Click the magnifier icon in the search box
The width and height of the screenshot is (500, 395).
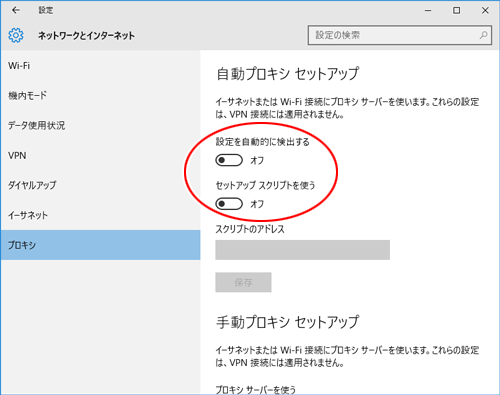(x=483, y=35)
